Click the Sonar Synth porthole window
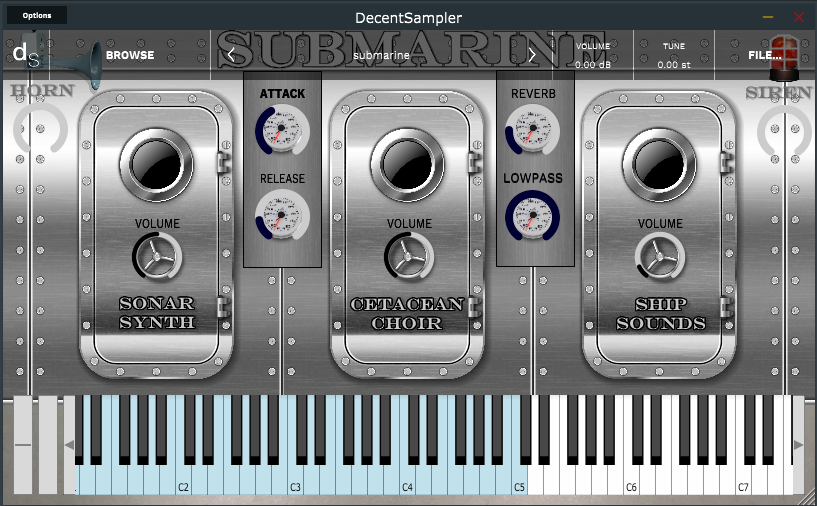817x506 pixels. point(156,165)
